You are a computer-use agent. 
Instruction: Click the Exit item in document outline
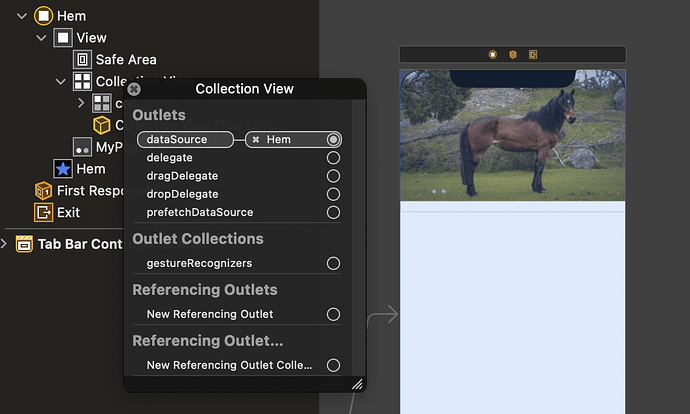[x=68, y=212]
